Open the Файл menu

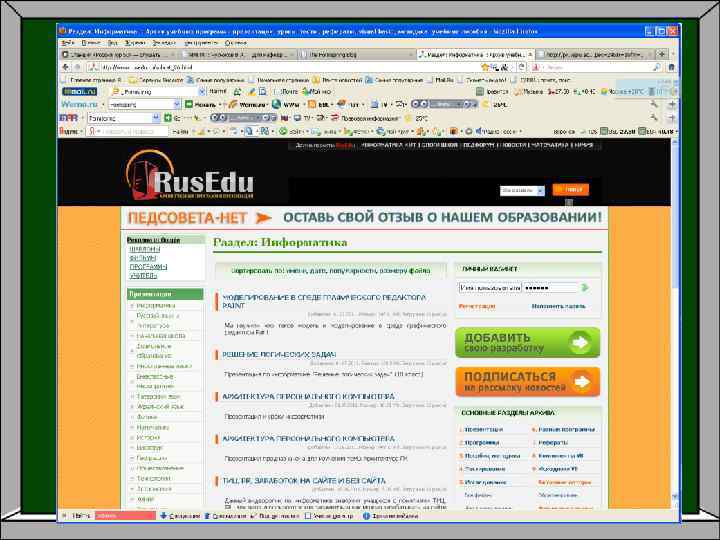point(68,43)
